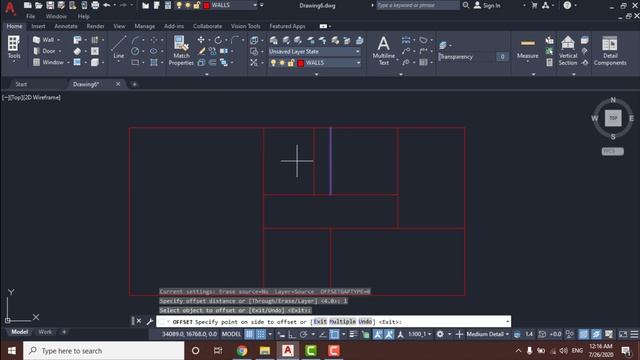Select the Rotate tool icon
The width and height of the screenshot is (640, 360).
[x=218, y=40]
